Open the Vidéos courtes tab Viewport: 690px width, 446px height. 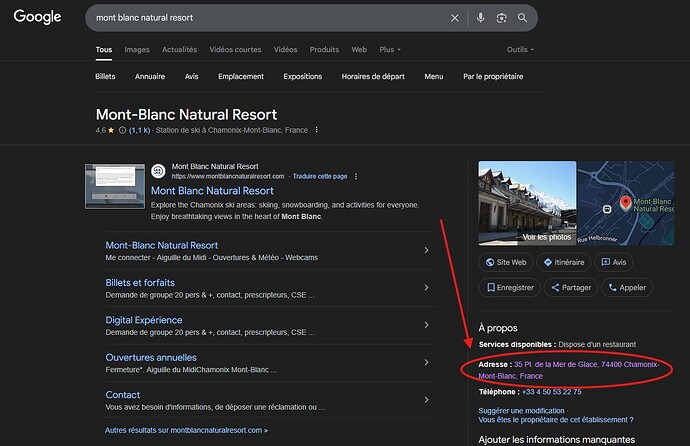click(235, 50)
